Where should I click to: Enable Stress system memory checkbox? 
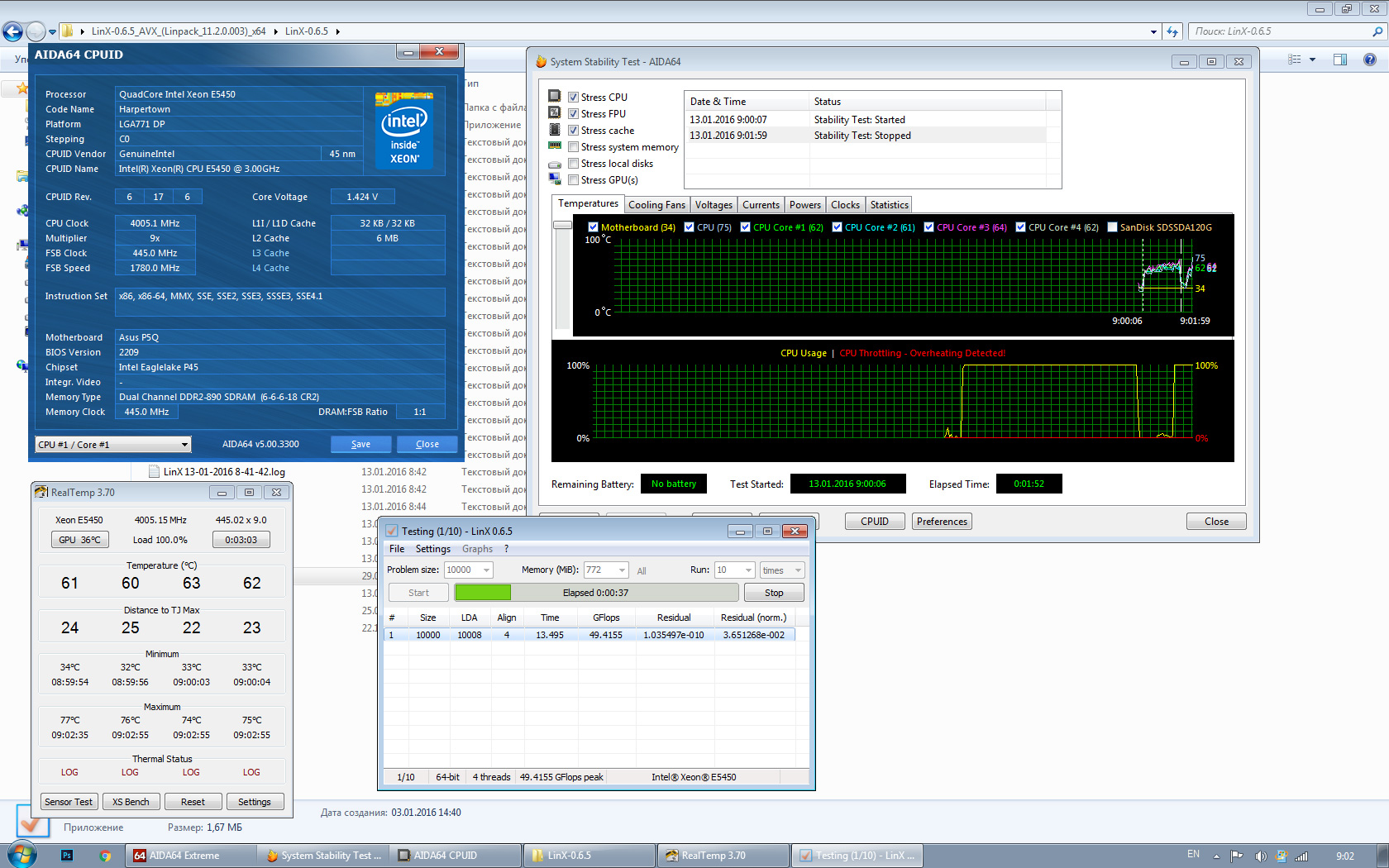(573, 147)
